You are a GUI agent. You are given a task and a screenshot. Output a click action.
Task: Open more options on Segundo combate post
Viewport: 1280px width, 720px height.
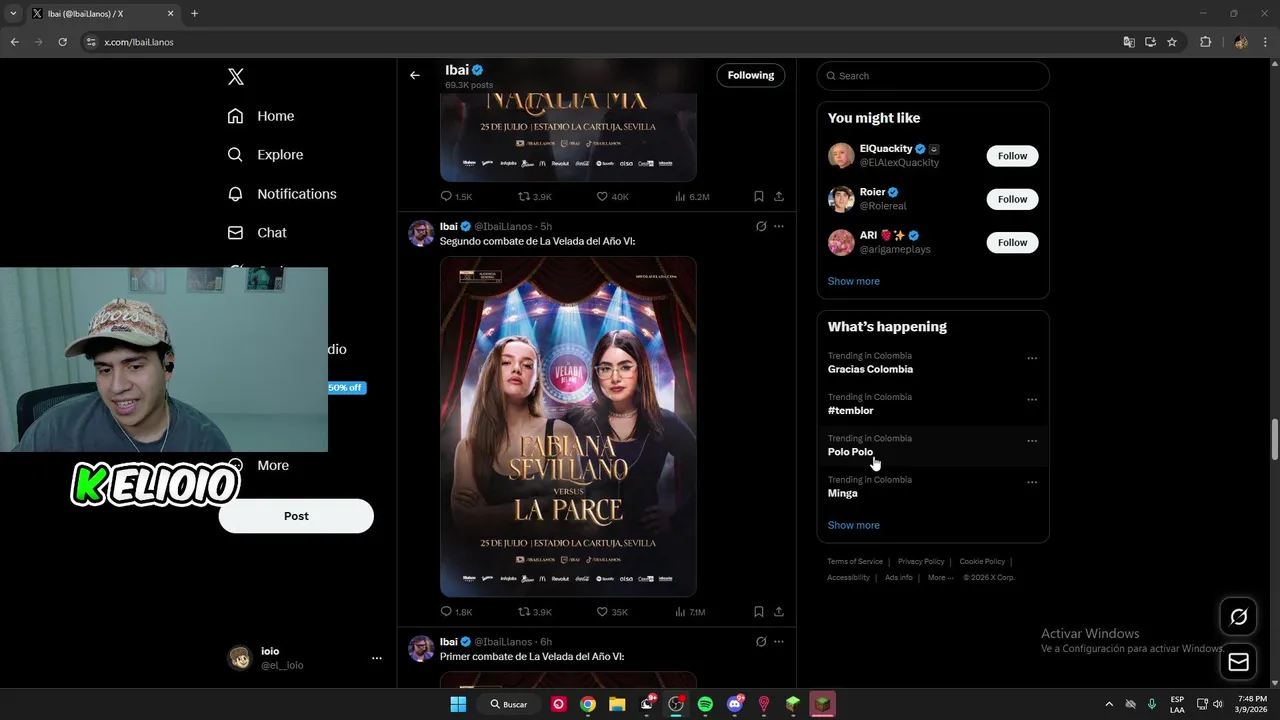[779, 227]
